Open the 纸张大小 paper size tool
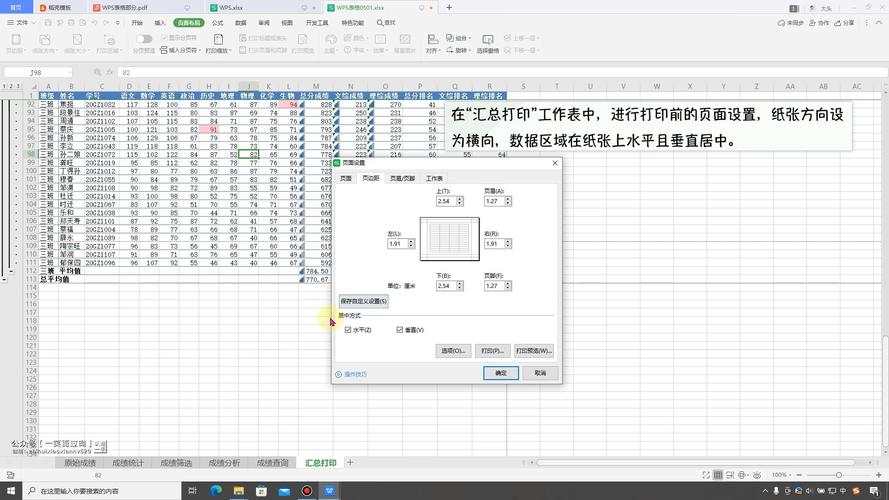This screenshot has width=889, height=500. (77, 43)
